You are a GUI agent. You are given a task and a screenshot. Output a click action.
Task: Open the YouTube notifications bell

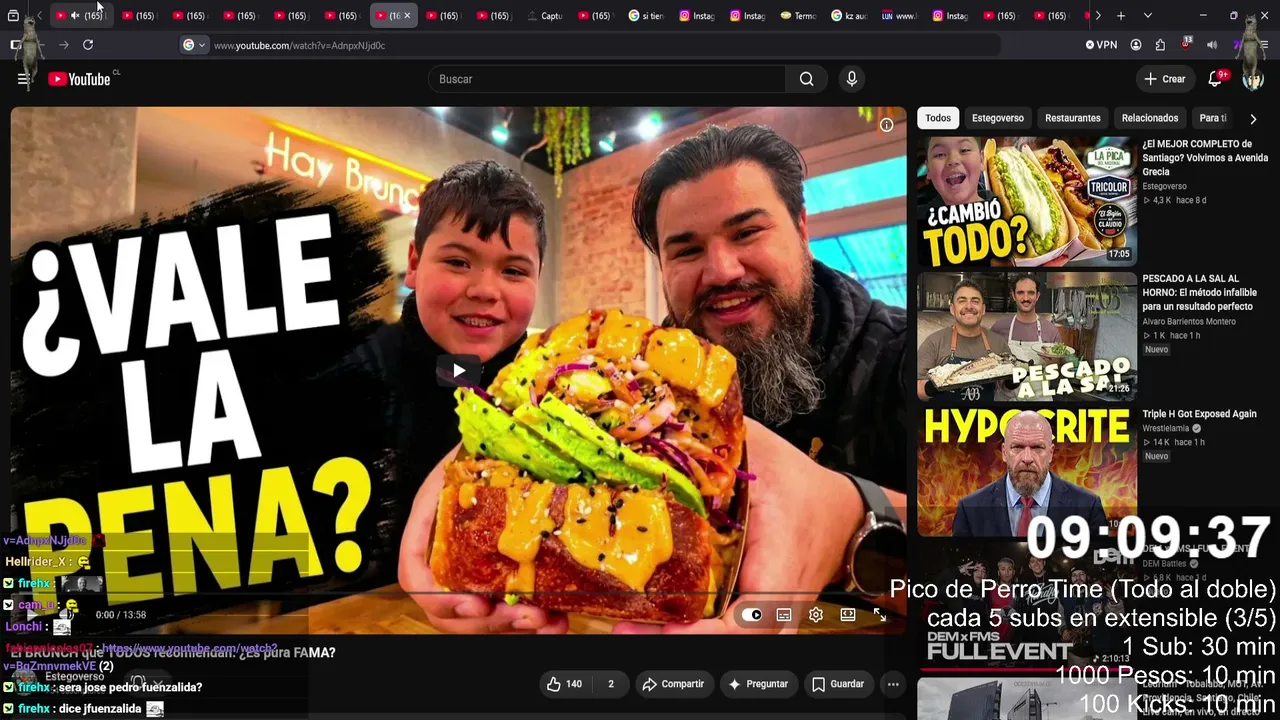coord(1216,79)
